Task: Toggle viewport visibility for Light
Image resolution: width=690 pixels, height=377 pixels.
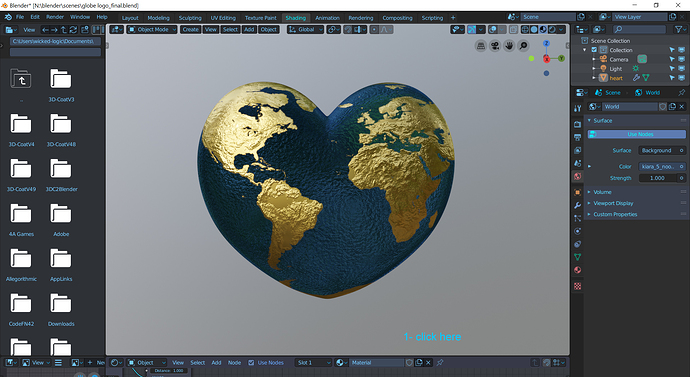Action: [x=681, y=69]
